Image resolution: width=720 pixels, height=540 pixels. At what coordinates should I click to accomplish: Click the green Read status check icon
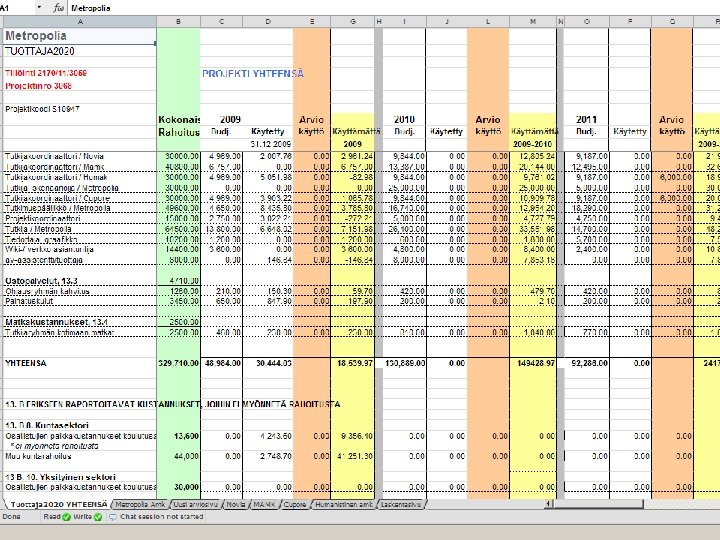(66, 517)
